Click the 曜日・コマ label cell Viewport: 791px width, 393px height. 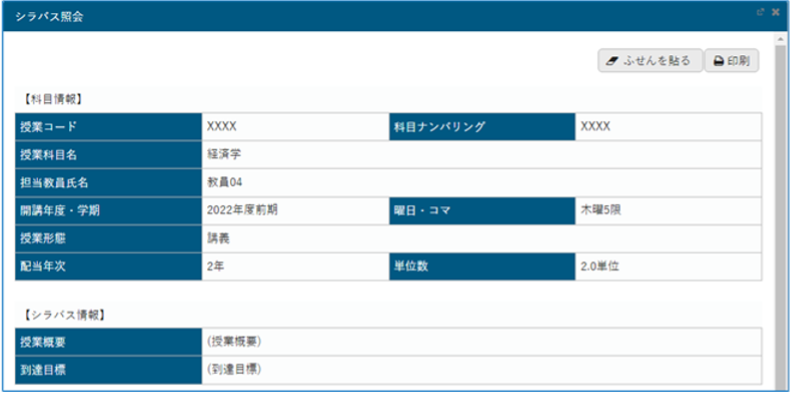(x=482, y=211)
